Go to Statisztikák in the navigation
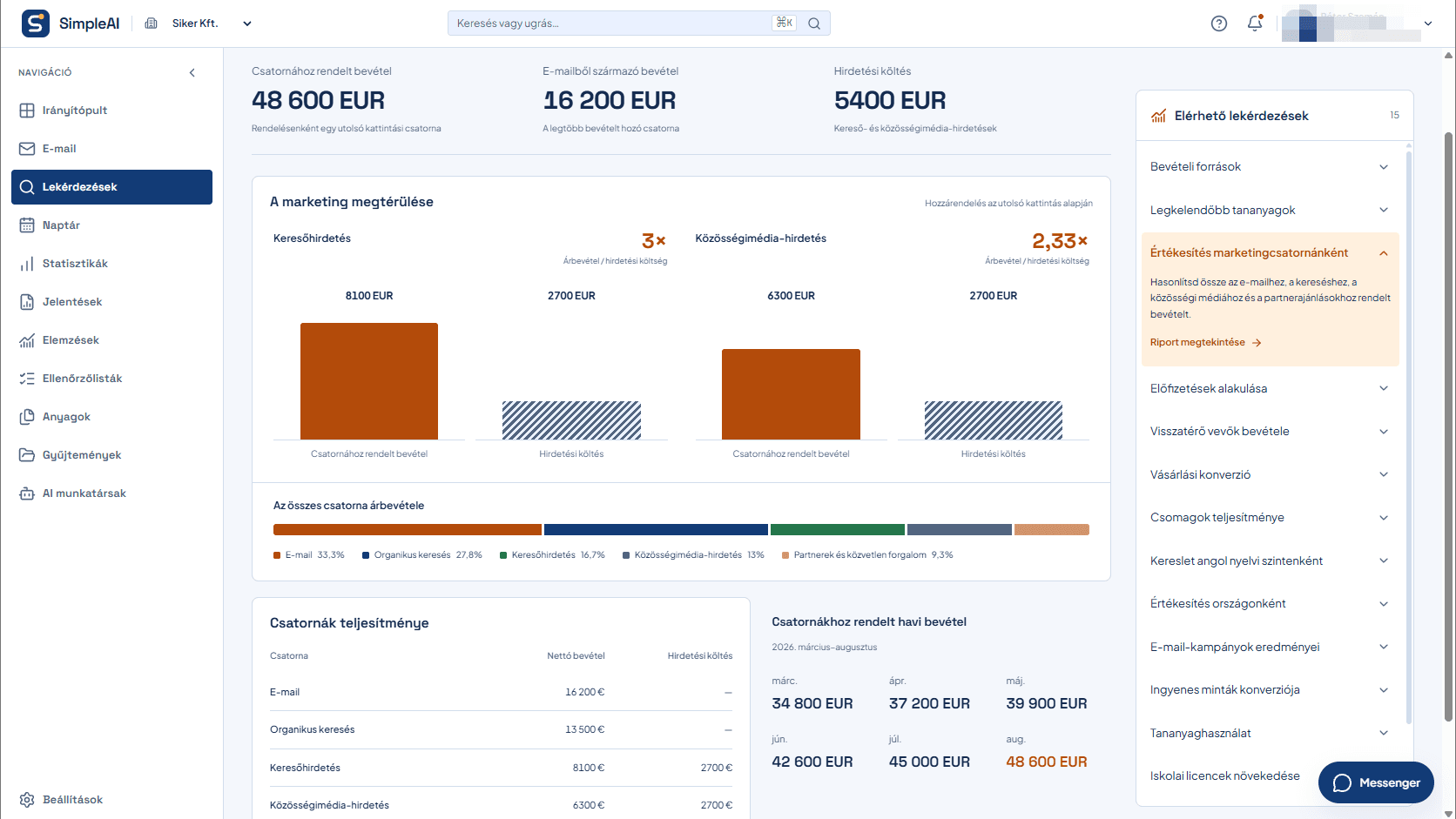1456x819 pixels. tap(111, 264)
